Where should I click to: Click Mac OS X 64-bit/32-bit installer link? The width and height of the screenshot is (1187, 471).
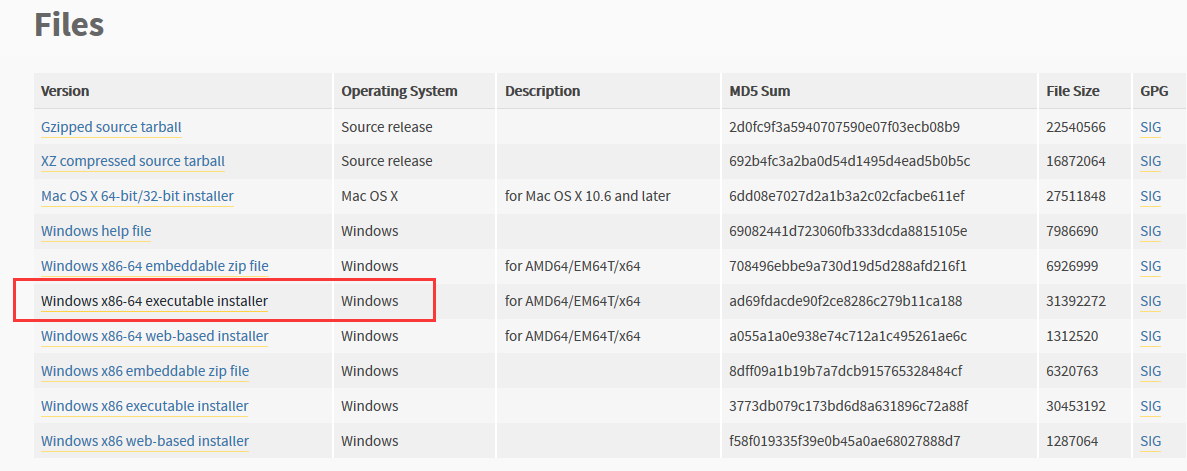pos(137,196)
